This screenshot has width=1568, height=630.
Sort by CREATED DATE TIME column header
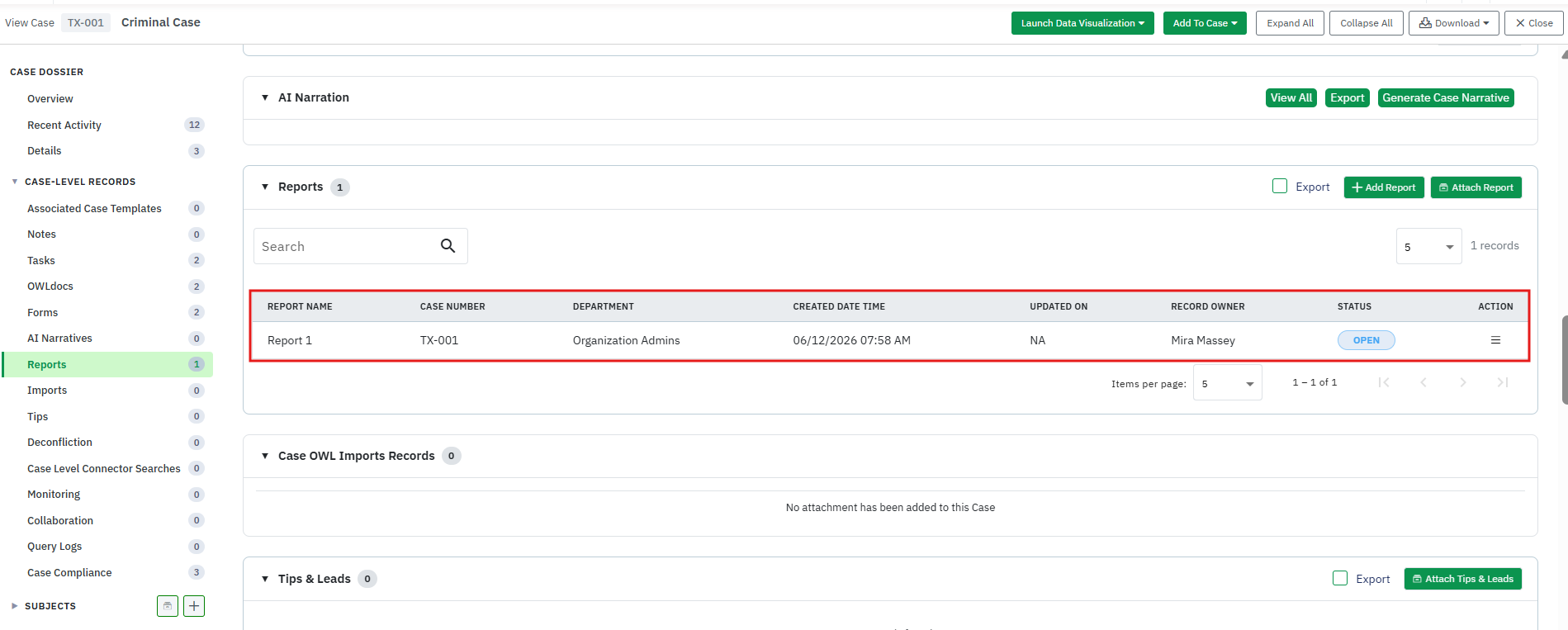point(839,306)
